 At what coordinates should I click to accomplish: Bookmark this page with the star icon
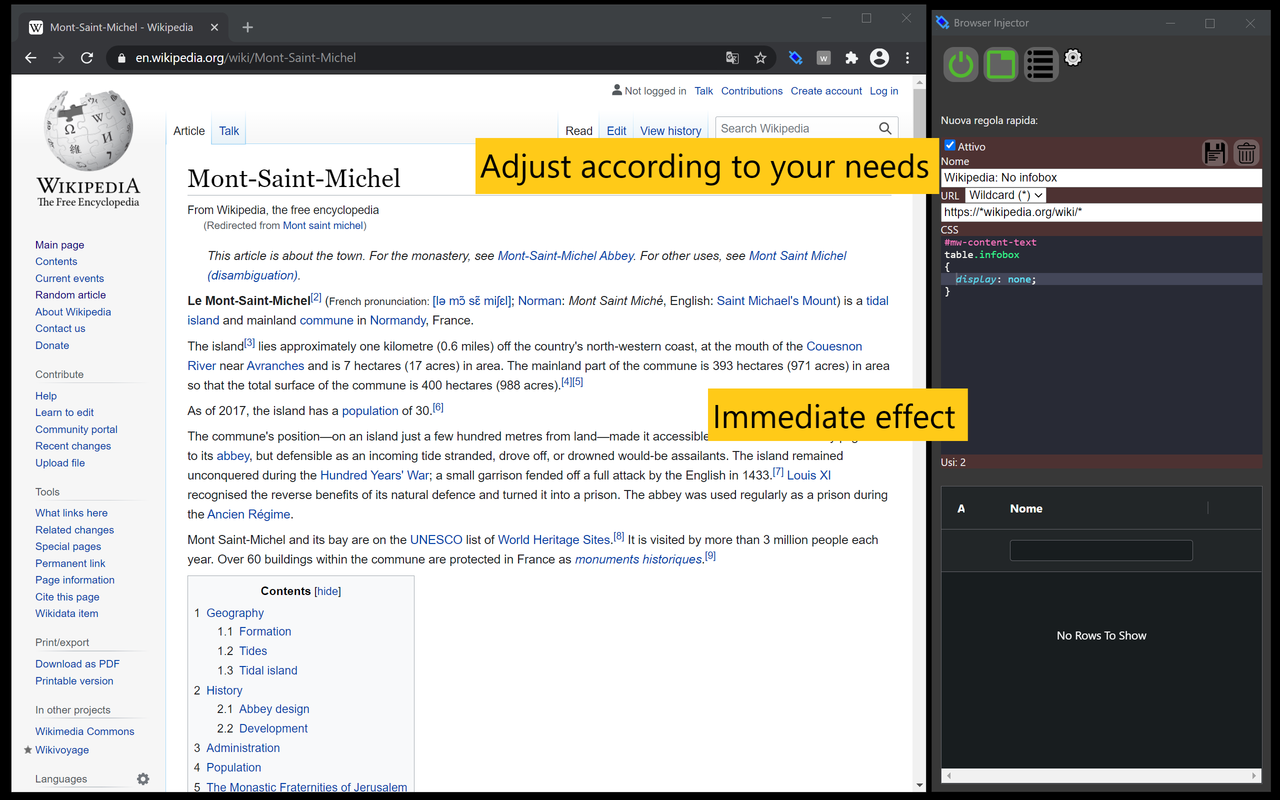tap(760, 58)
